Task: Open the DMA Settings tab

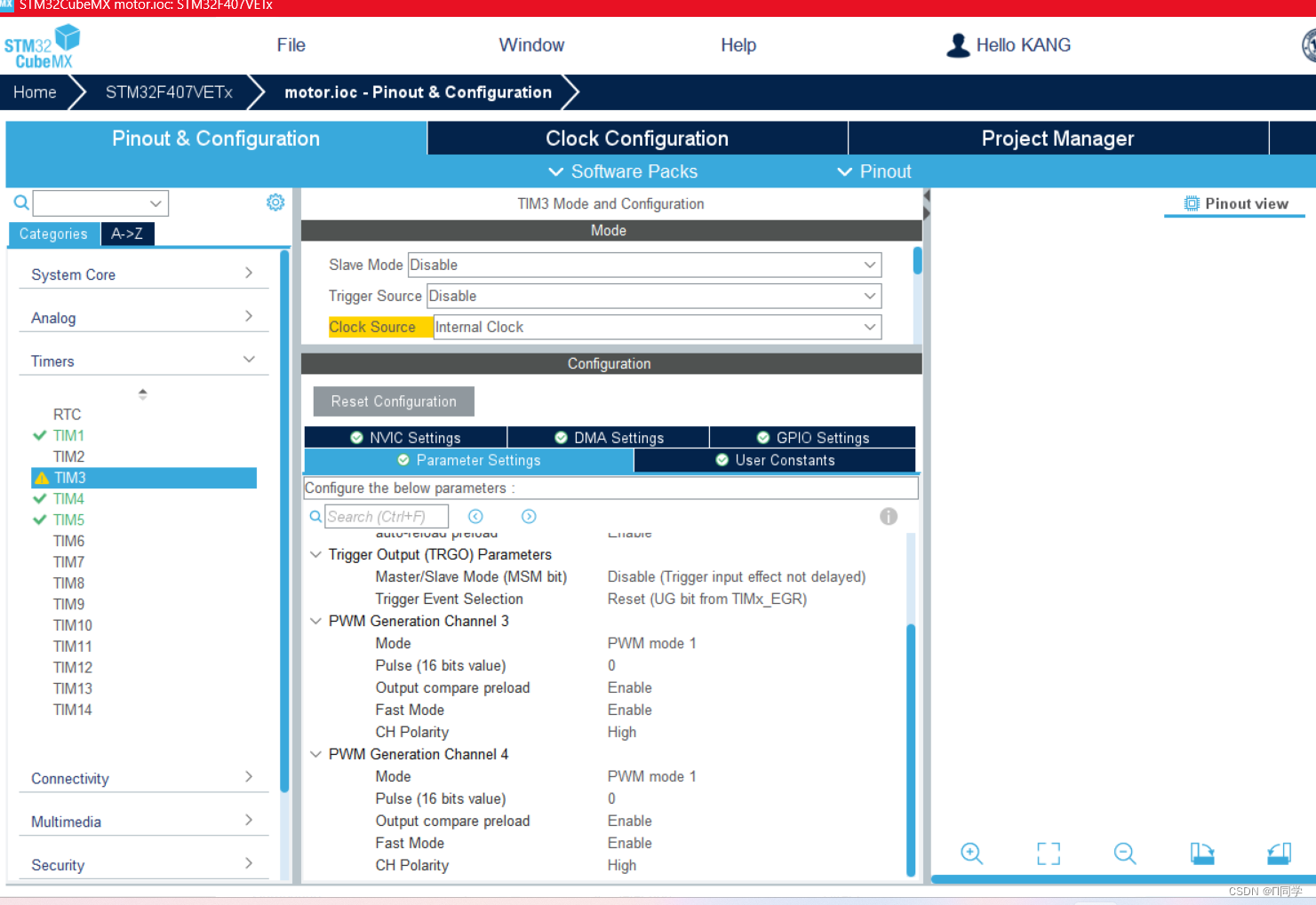Action: click(x=609, y=438)
